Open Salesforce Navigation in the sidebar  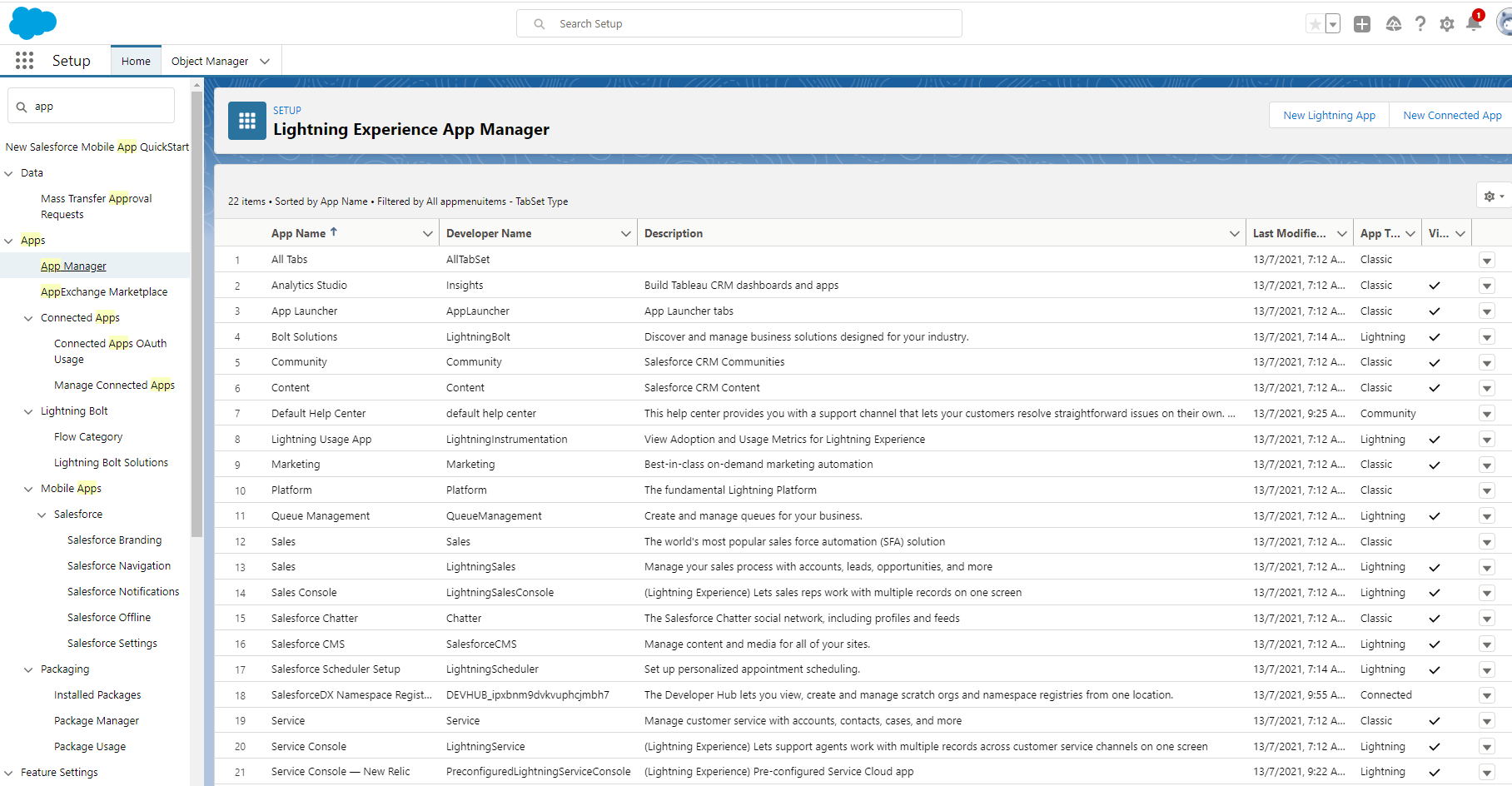(x=119, y=566)
